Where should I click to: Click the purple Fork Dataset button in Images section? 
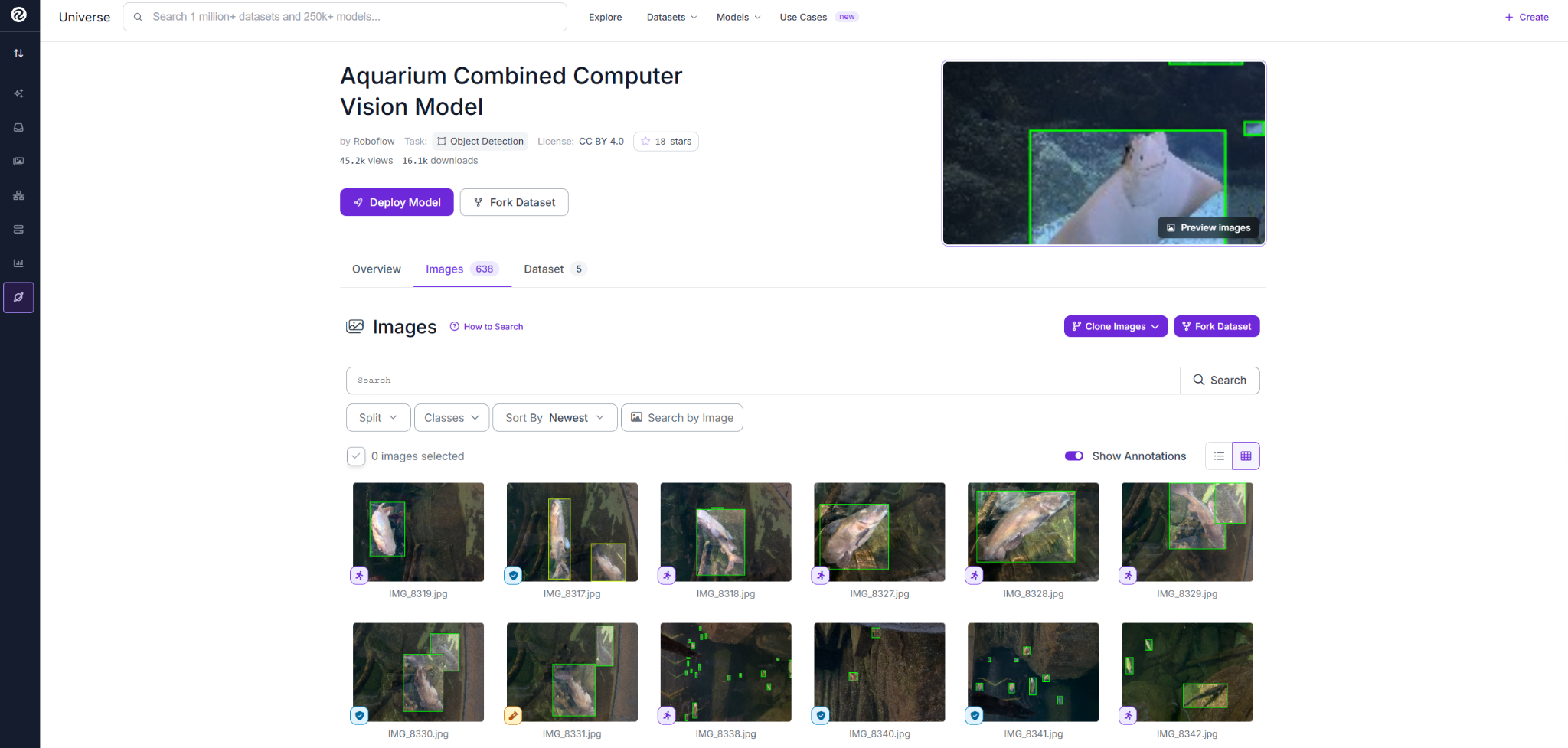click(1217, 326)
